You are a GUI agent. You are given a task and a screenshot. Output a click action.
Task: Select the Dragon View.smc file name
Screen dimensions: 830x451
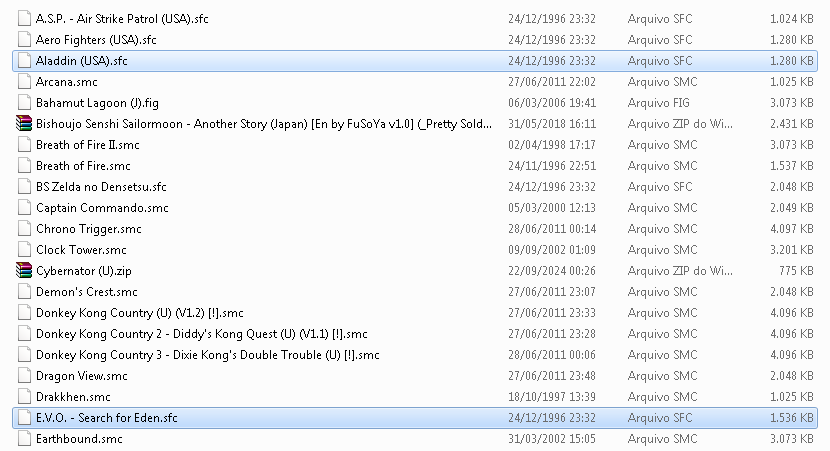coord(82,376)
